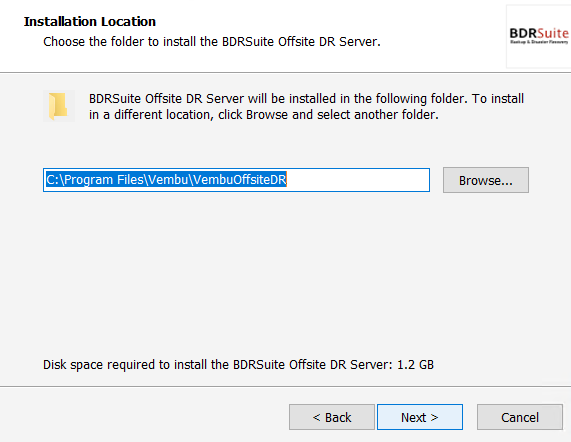Click the click Browse and select another folder line
The height and width of the screenshot is (442, 571).
tap(264, 115)
